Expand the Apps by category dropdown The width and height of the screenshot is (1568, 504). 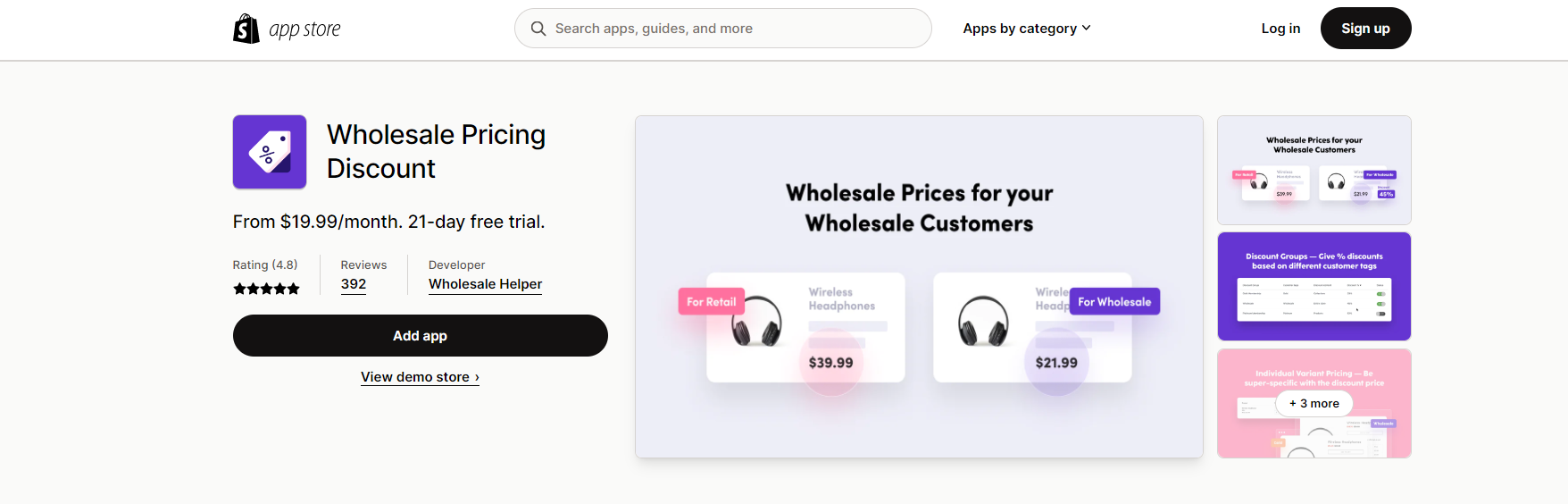coord(1027,29)
